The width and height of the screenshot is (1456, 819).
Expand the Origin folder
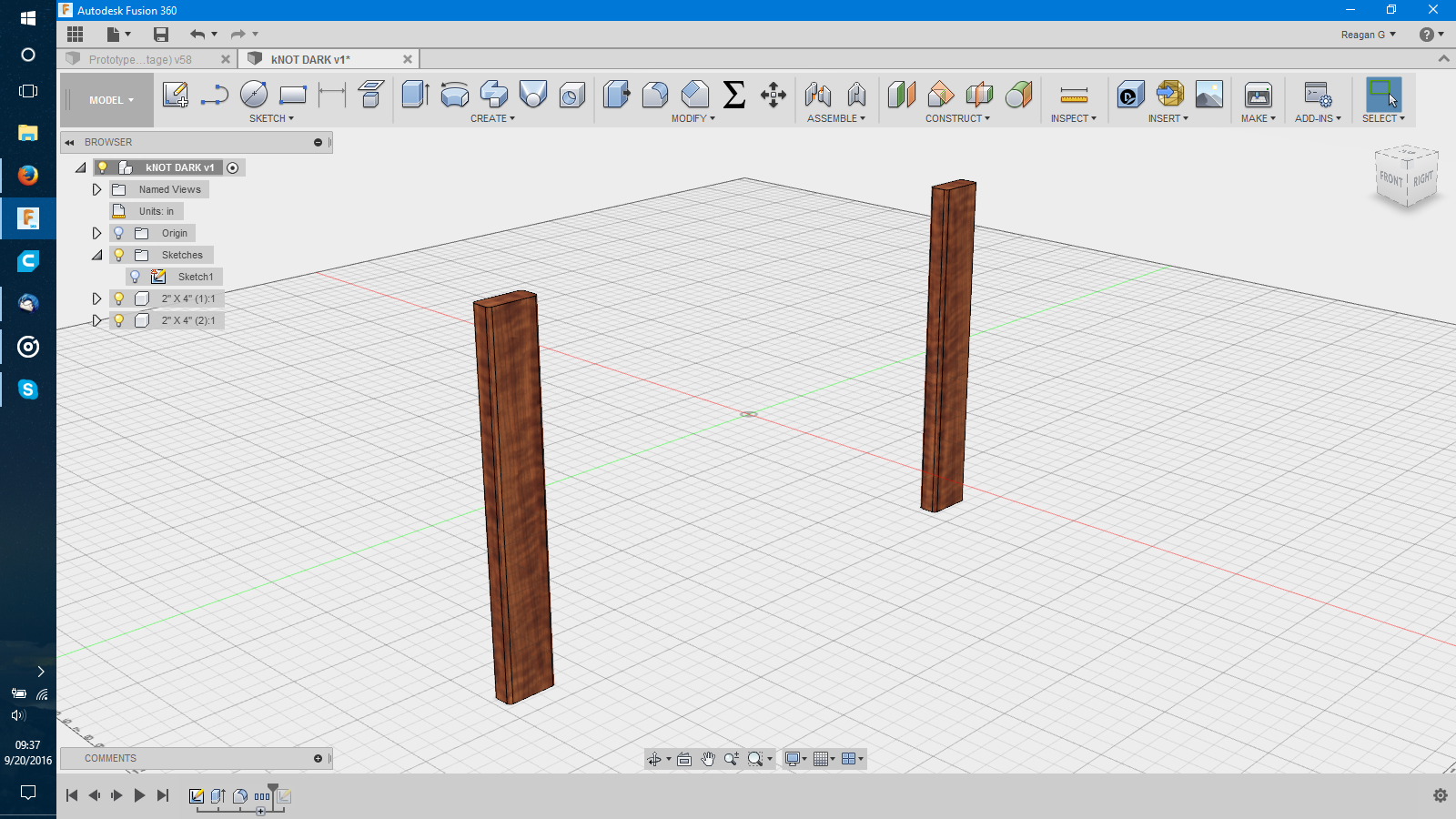[96, 233]
